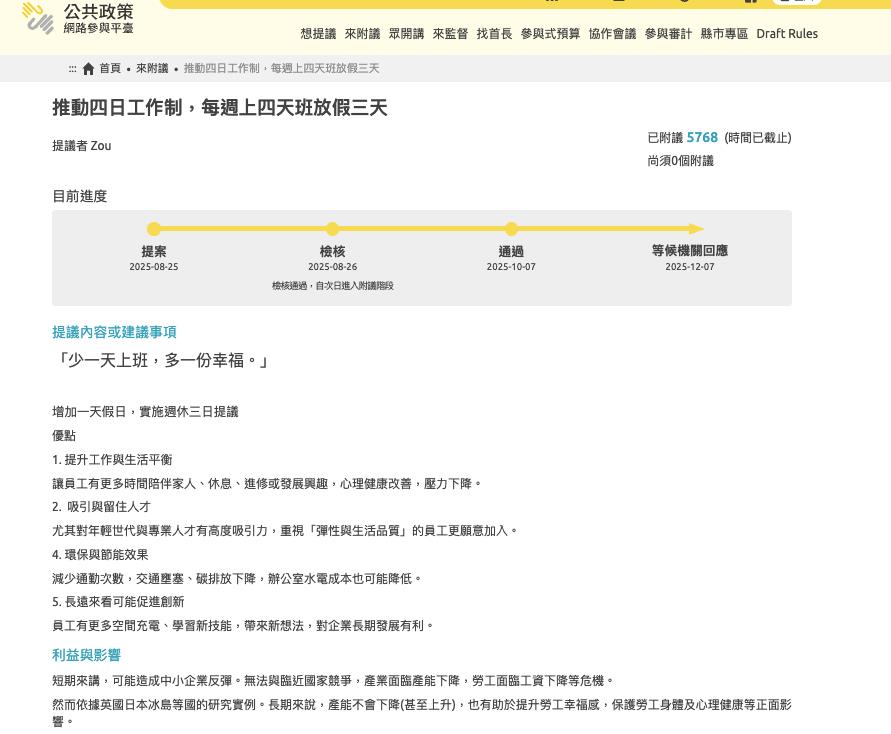Click the globe icon in the top bar
This screenshot has height=734, width=891.
(684, 2)
